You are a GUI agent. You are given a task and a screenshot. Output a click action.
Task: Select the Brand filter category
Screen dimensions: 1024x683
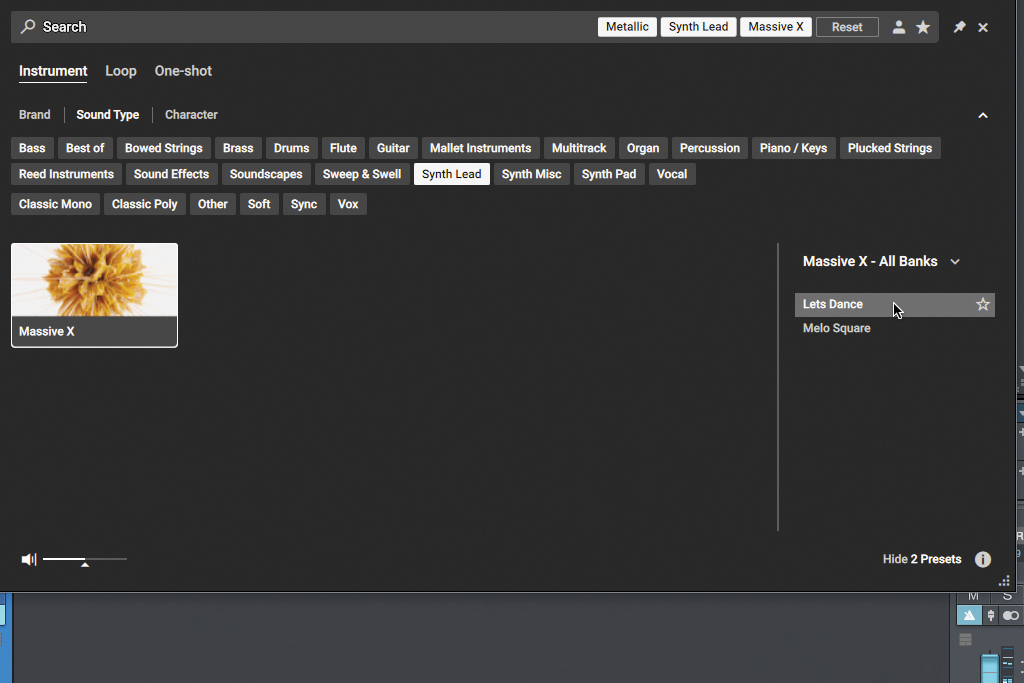pyautogui.click(x=35, y=115)
